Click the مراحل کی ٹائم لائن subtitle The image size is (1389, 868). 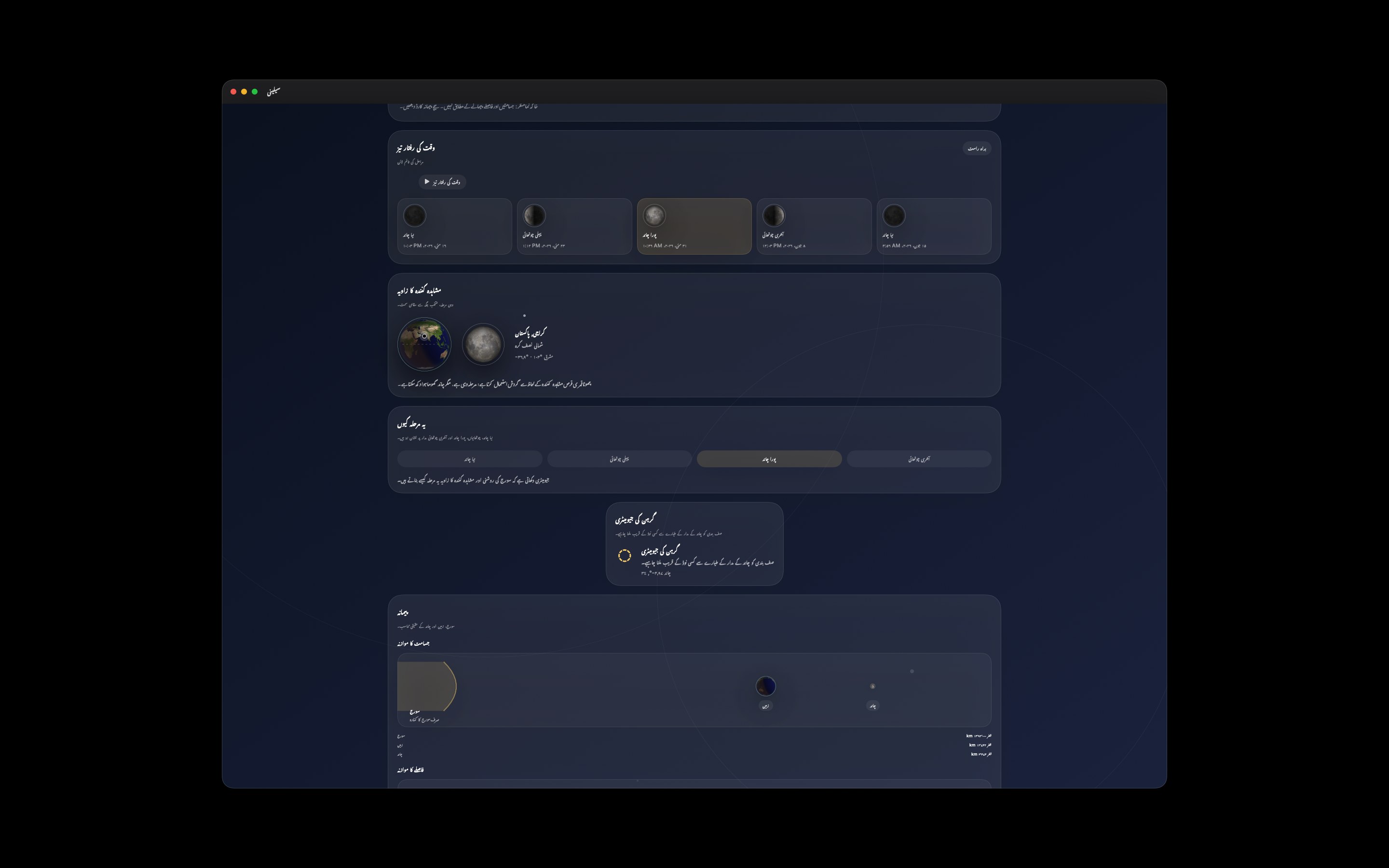pos(410,162)
